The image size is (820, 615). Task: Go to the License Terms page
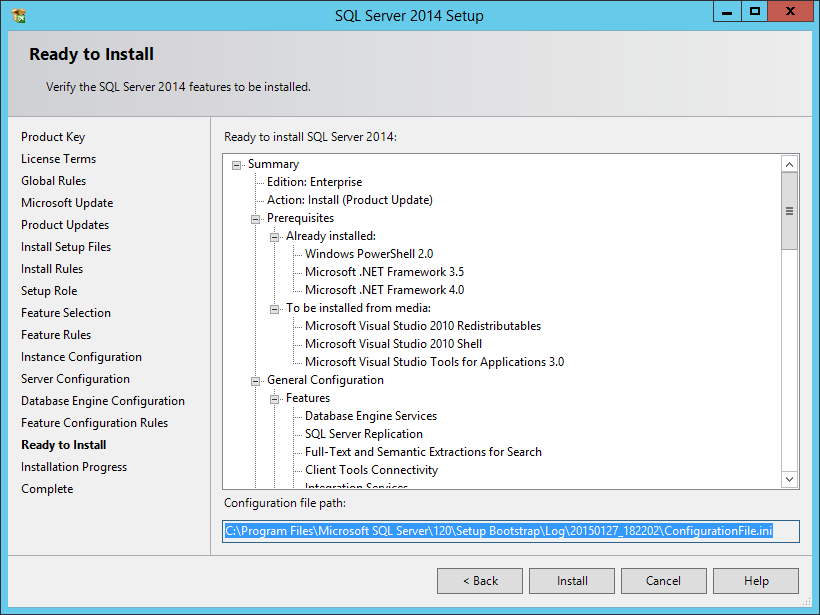58,158
